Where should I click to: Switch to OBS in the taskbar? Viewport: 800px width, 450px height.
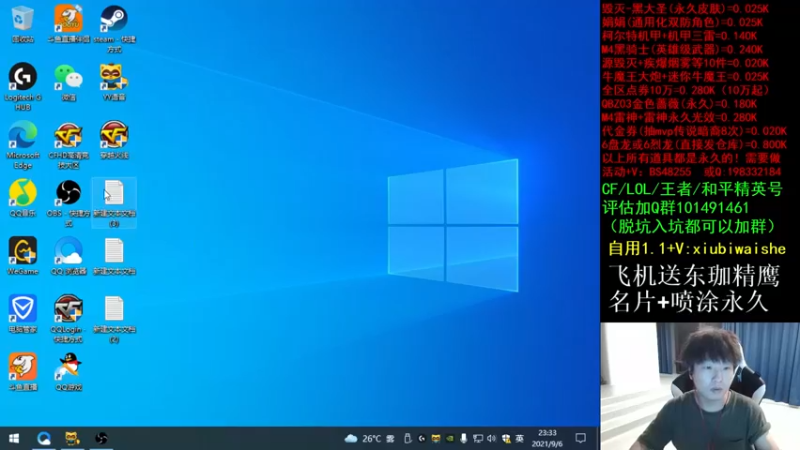[101, 438]
